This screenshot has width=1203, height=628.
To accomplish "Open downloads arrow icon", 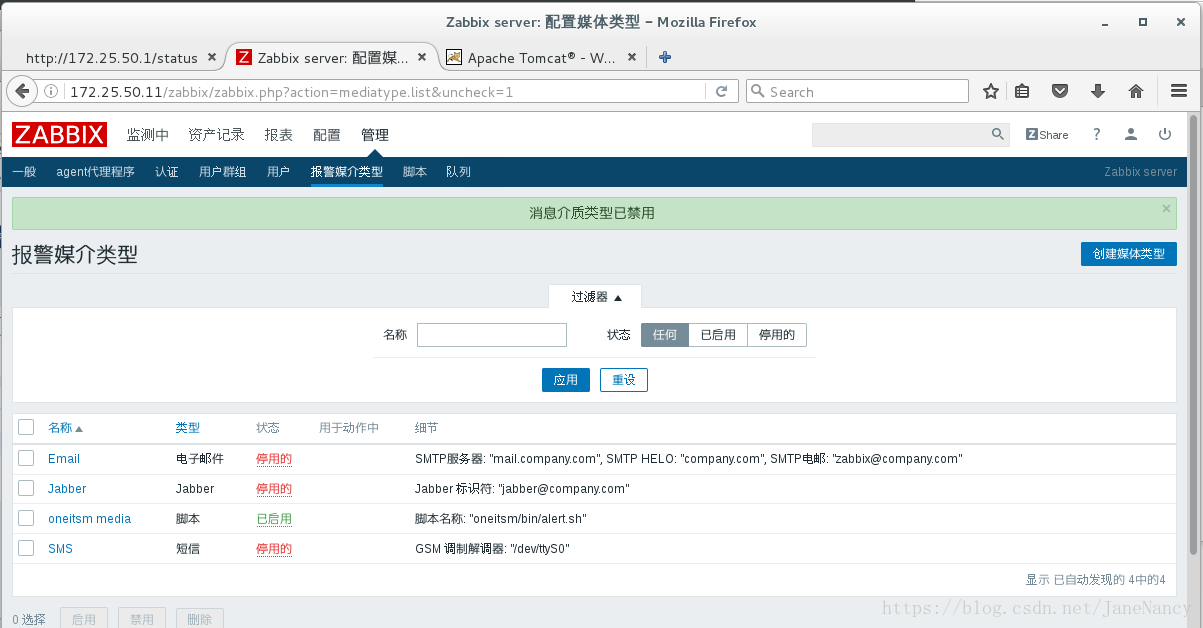I will pos(1098,92).
